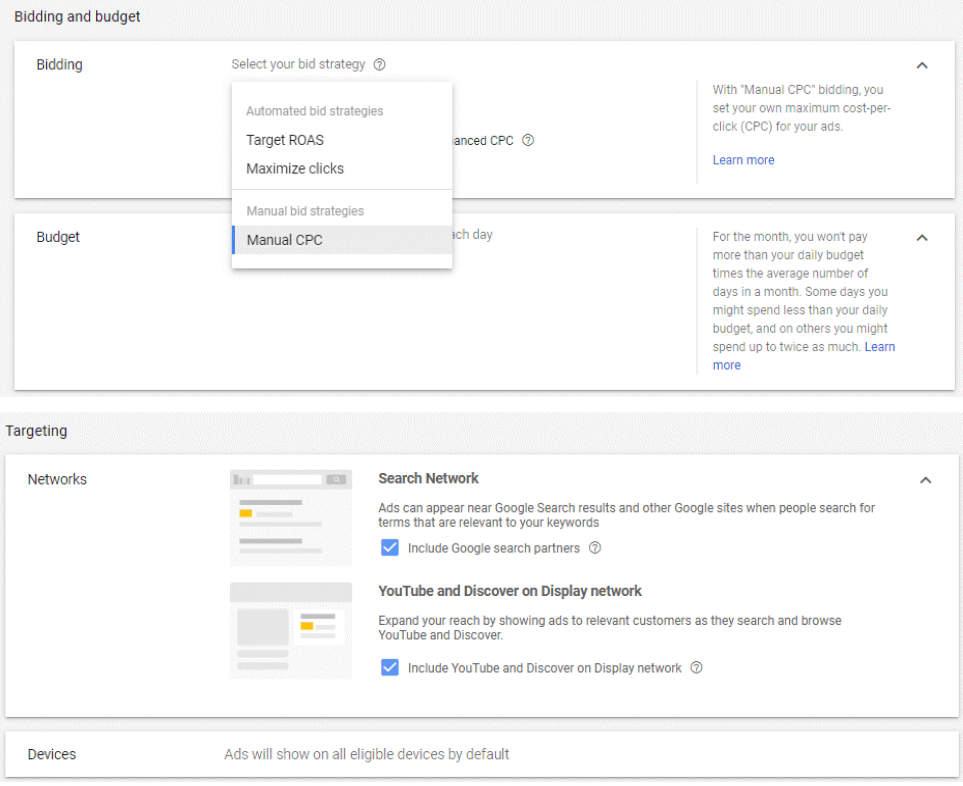Open Learn more link about Manual CPC
963x786 pixels.
[x=743, y=160]
